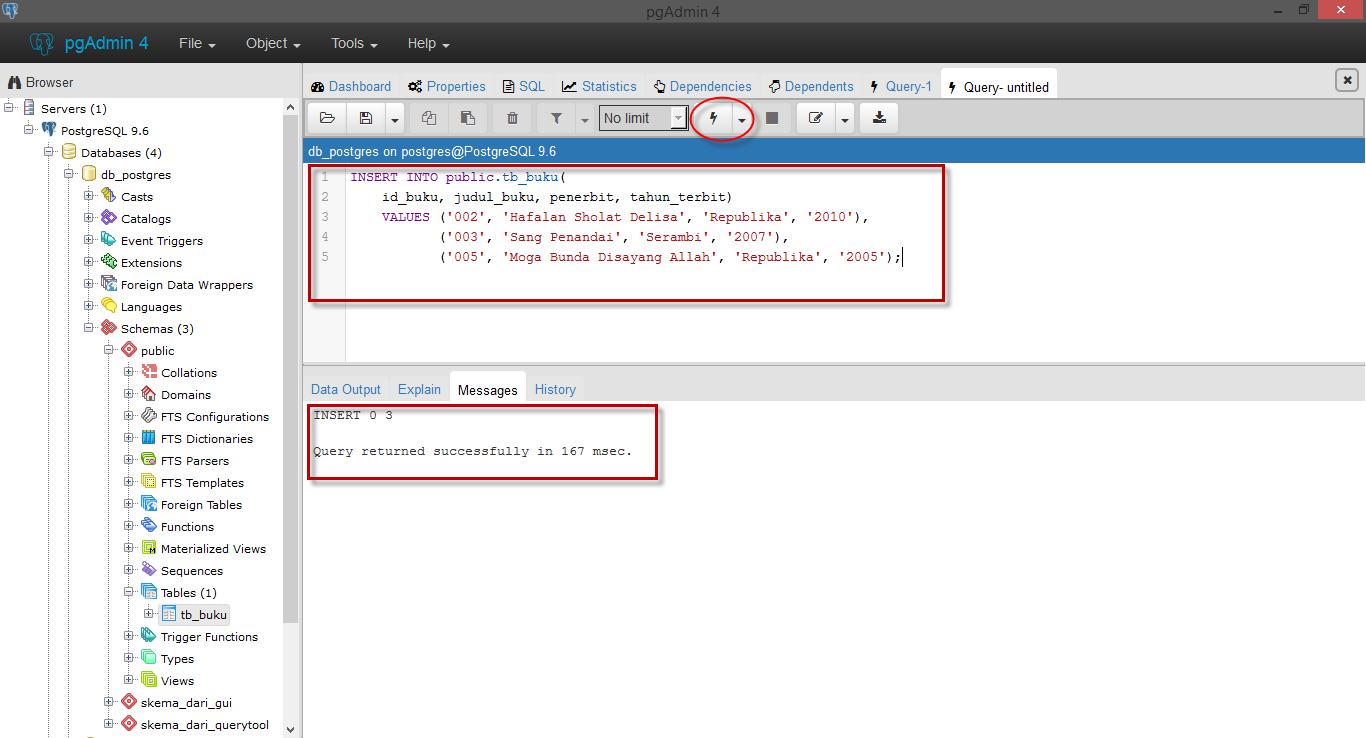Collapse the db_postgres database node

pos(70,174)
